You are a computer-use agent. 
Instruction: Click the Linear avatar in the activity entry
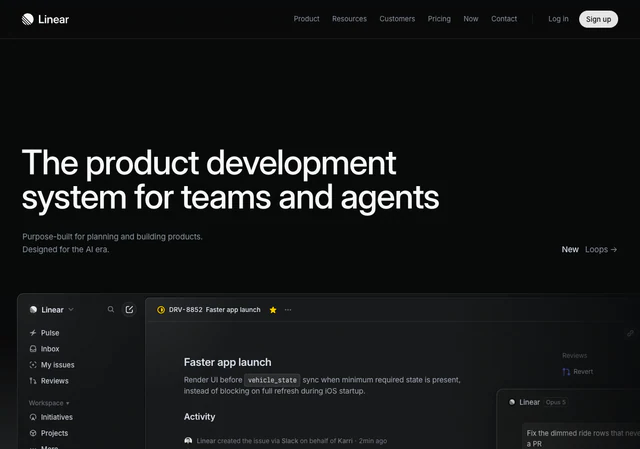pos(188,440)
